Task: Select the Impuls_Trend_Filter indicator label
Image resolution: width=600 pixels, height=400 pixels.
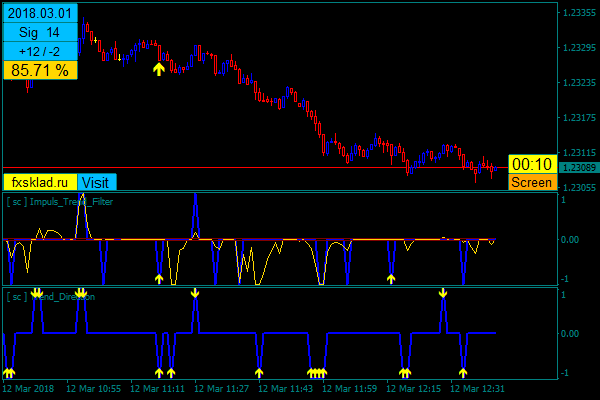Action: pos(60,202)
